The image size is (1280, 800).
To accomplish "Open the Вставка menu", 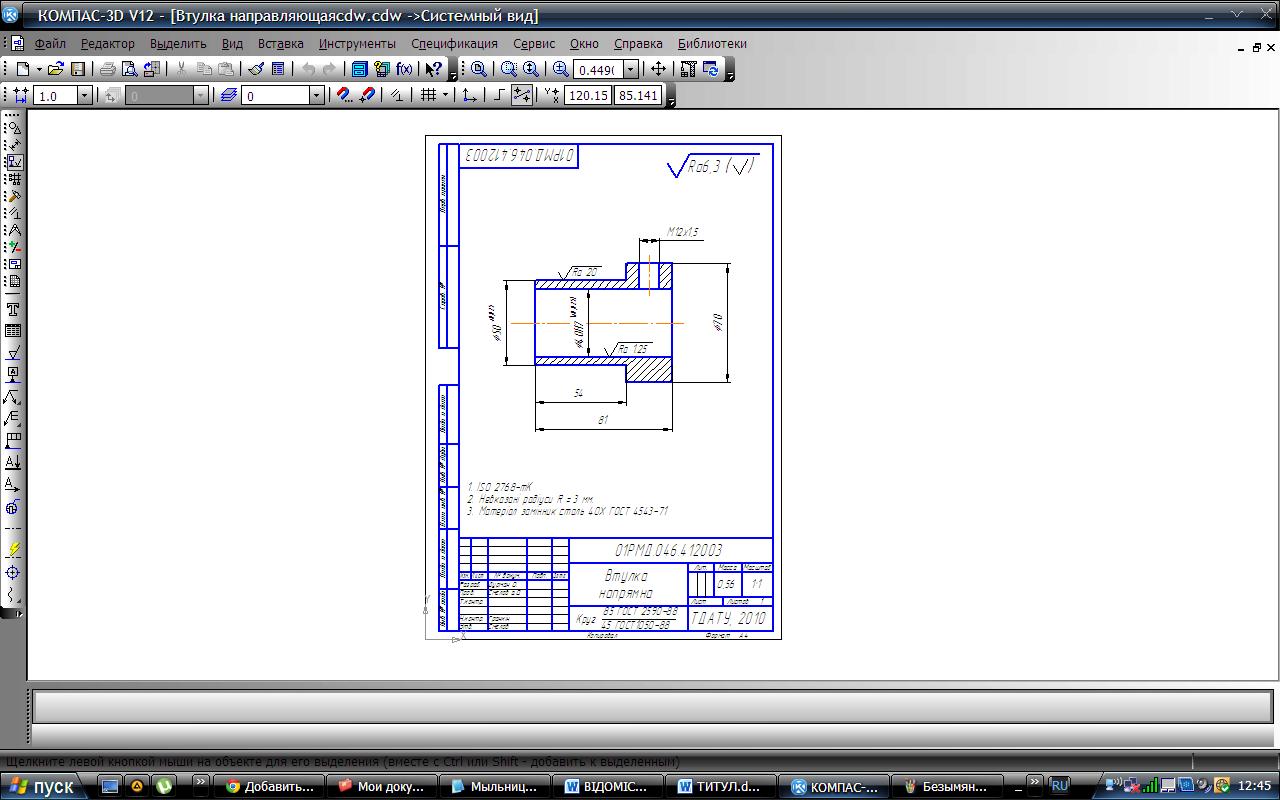I will (281, 44).
